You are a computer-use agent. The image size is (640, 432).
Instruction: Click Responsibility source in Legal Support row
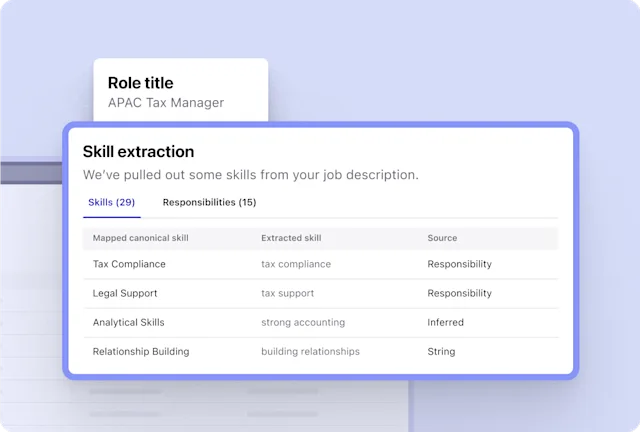coord(460,293)
